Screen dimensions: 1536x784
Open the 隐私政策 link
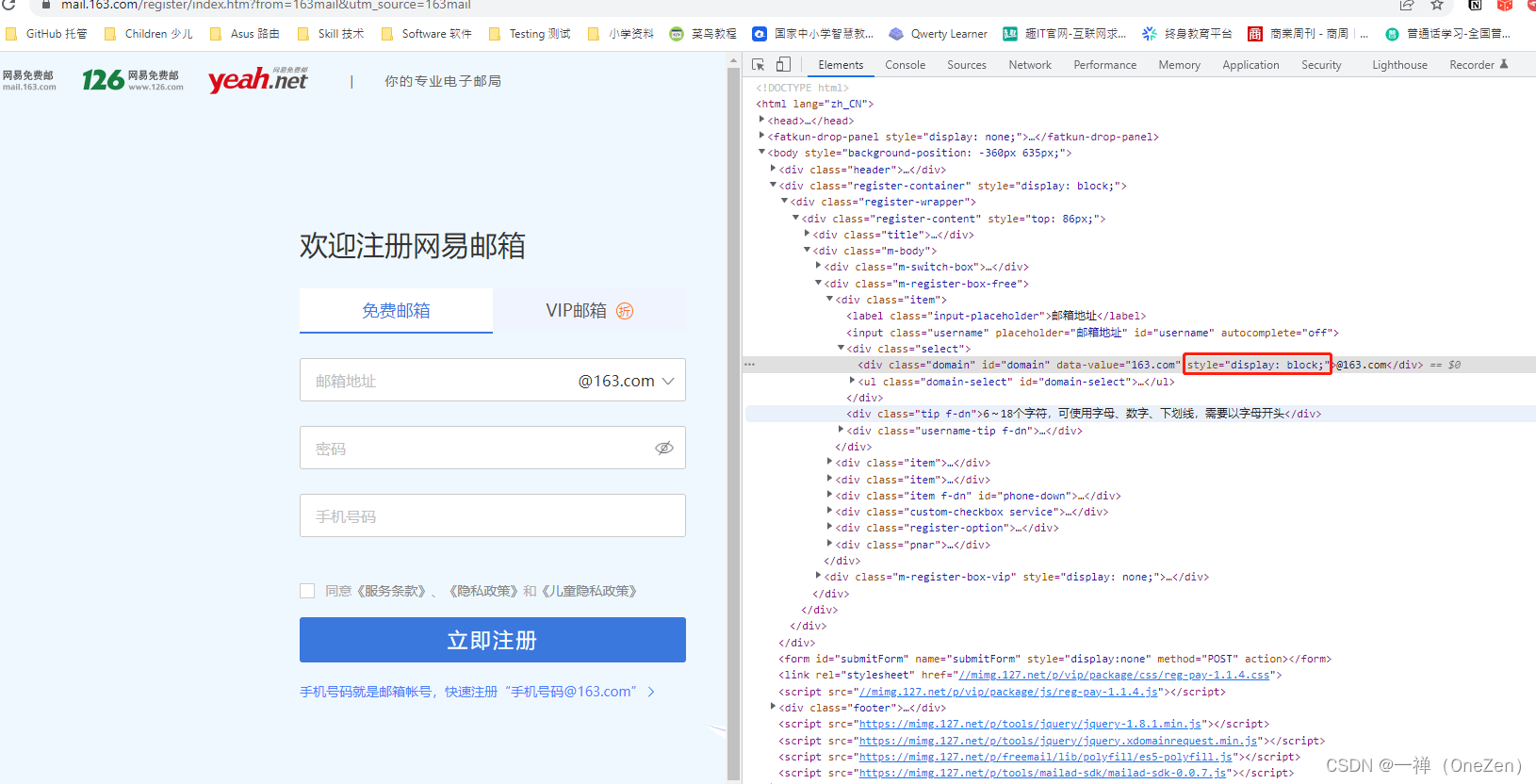483,591
